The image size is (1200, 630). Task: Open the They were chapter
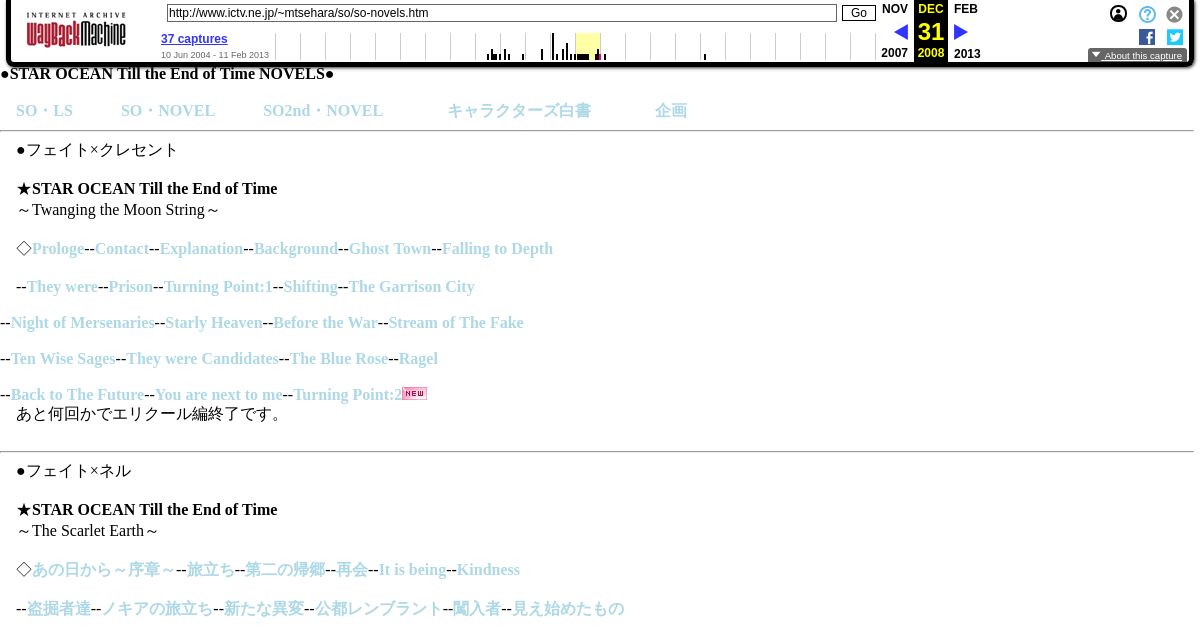click(62, 287)
